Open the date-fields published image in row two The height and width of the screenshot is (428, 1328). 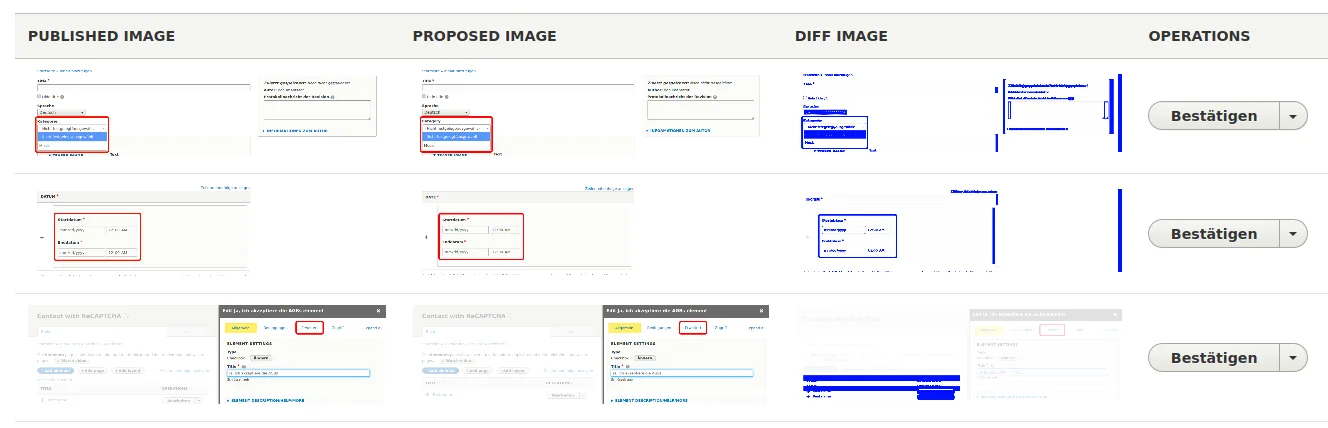click(x=140, y=231)
